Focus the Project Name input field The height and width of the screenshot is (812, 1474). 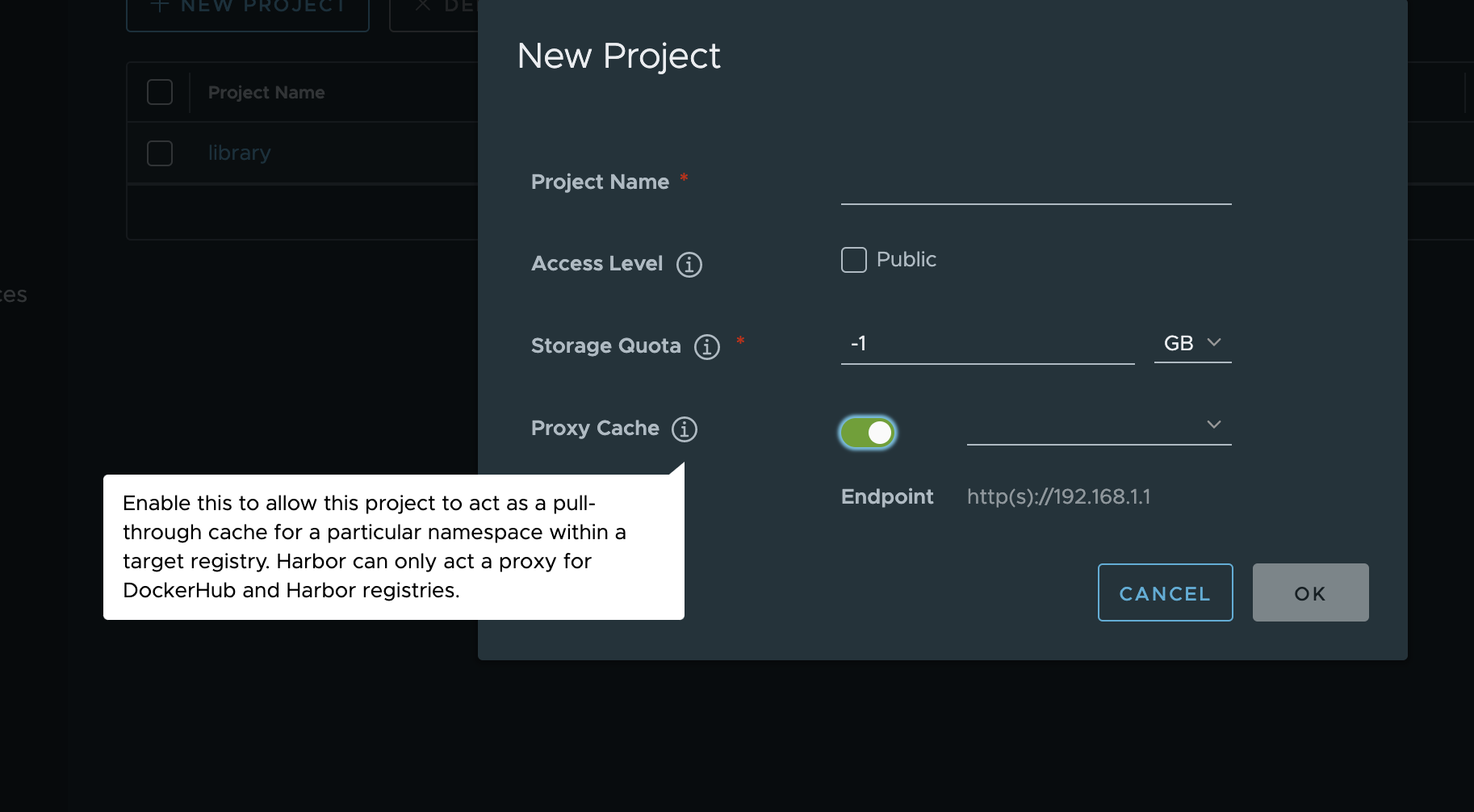pyautogui.click(x=1036, y=185)
